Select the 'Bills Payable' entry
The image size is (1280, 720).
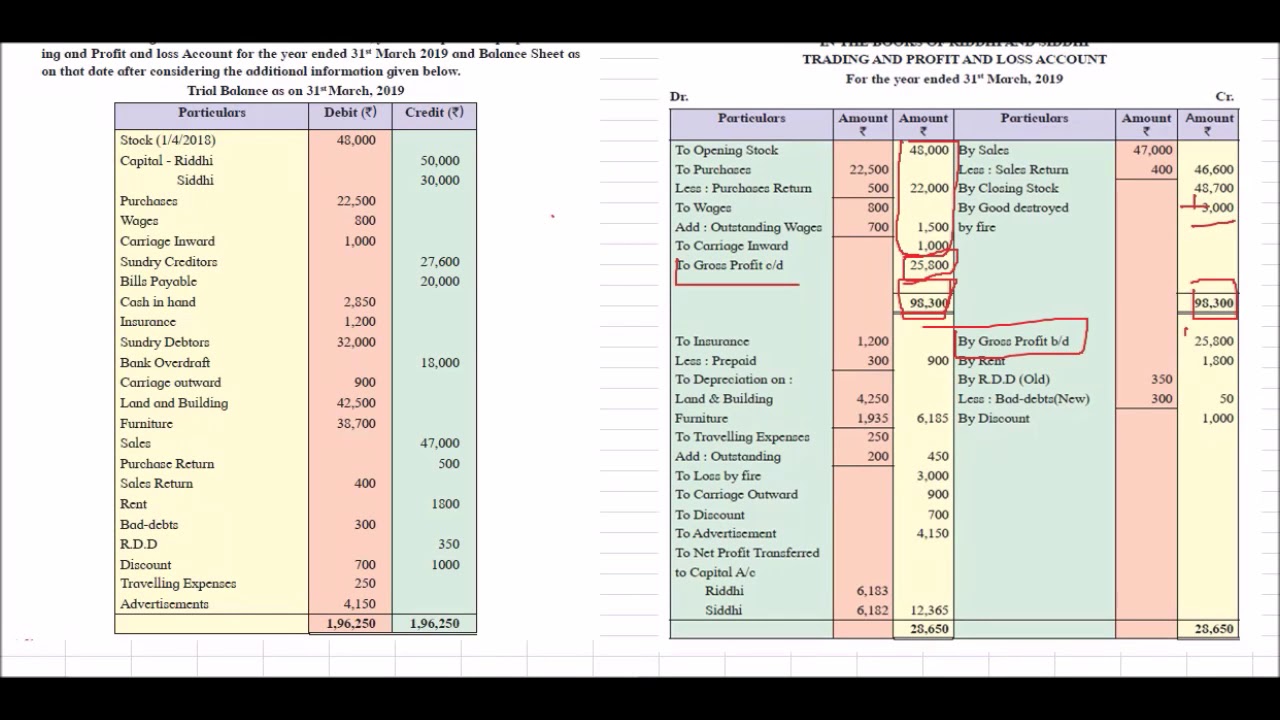pyautogui.click(x=158, y=282)
